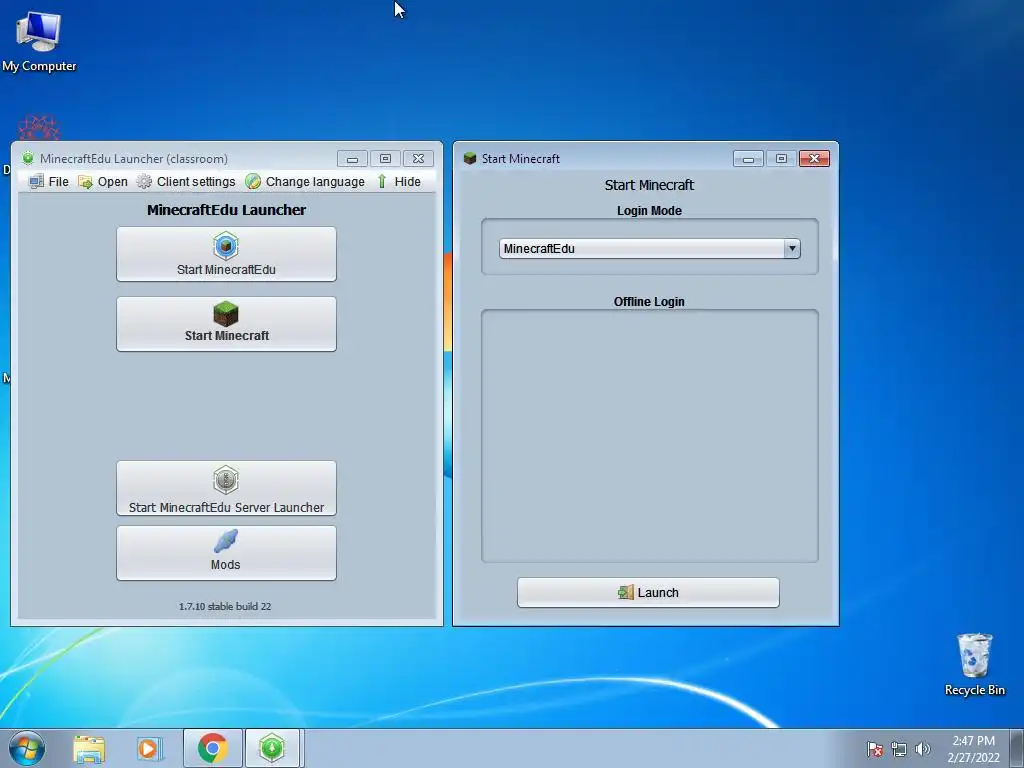The height and width of the screenshot is (768, 1024).
Task: Open Windows Media Player from taskbar
Action: pos(149,748)
